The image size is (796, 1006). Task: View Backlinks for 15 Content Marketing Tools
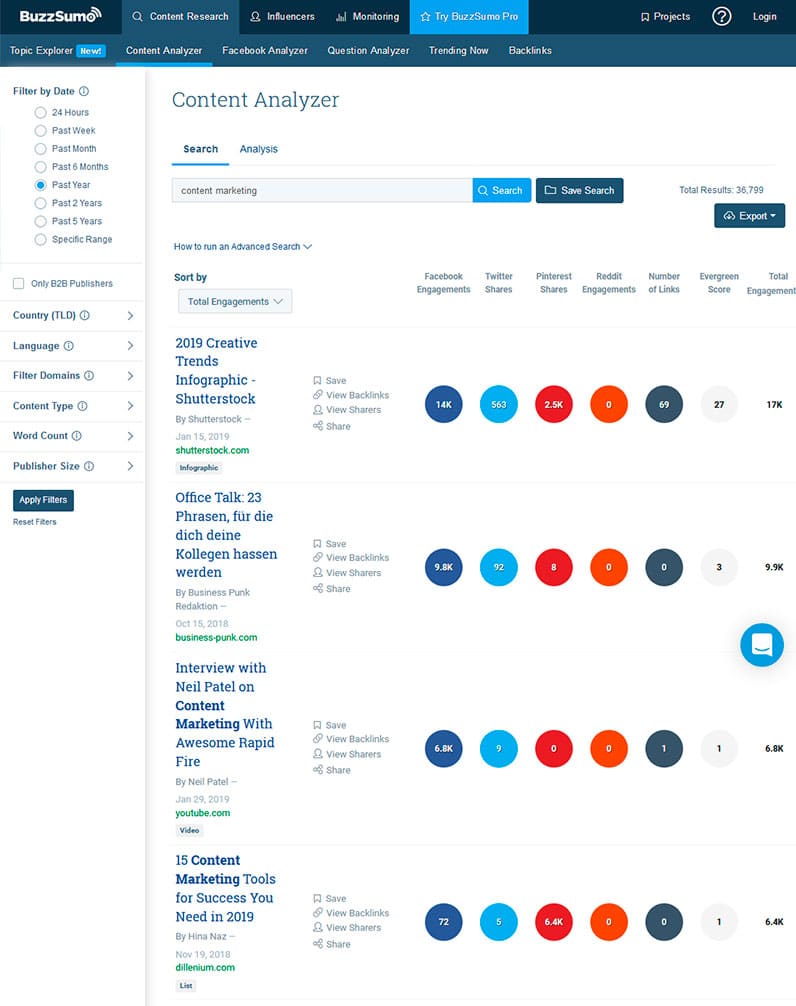(x=351, y=912)
